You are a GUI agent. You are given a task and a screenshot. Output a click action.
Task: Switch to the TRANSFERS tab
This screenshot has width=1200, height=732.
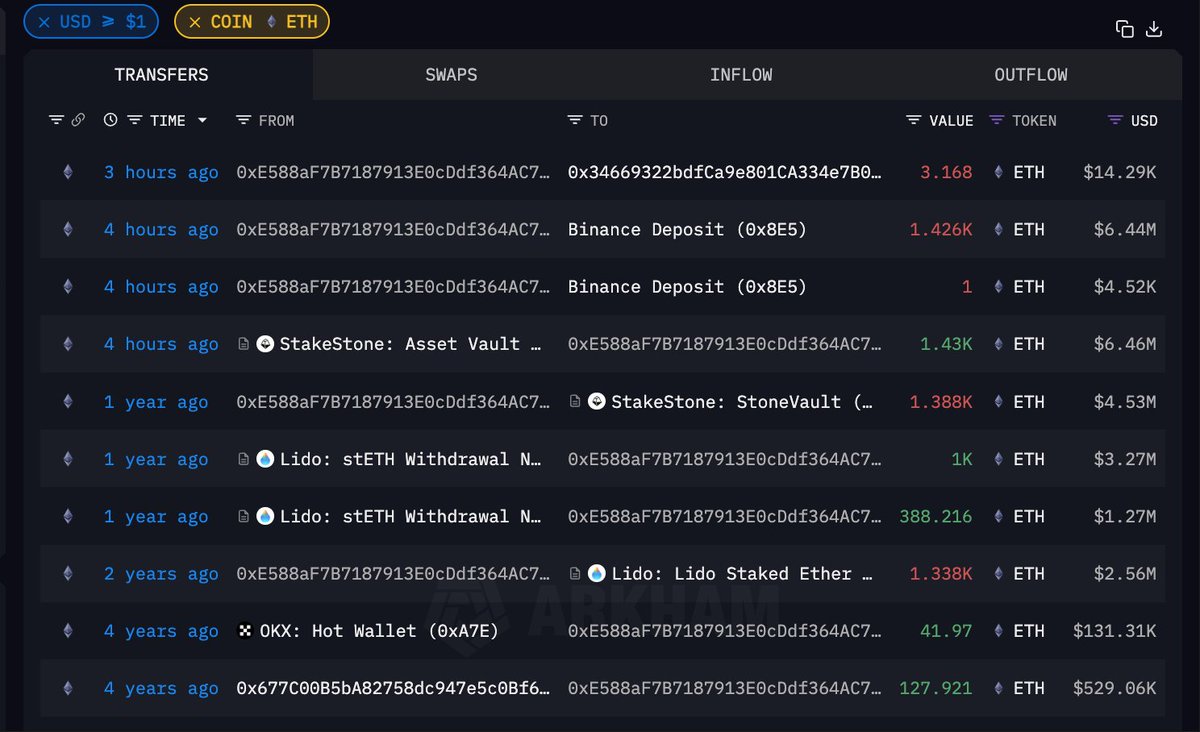click(162, 75)
